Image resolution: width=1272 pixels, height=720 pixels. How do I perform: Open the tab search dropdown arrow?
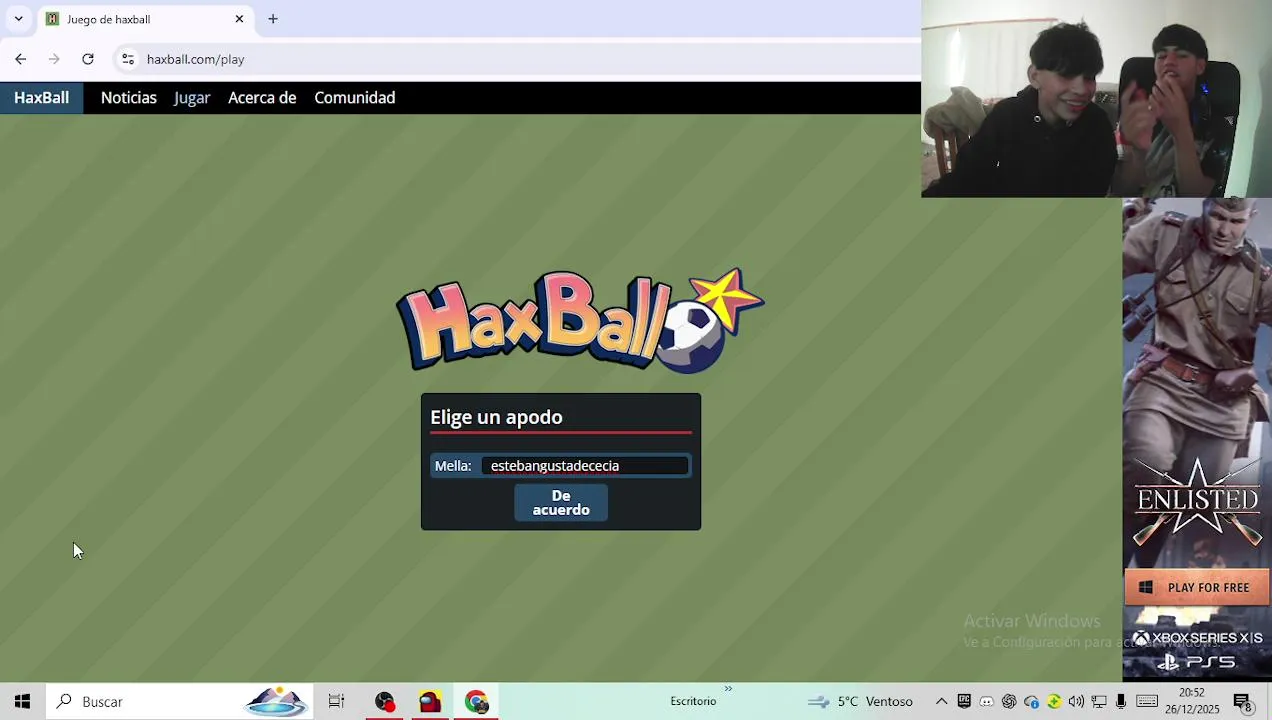18,19
